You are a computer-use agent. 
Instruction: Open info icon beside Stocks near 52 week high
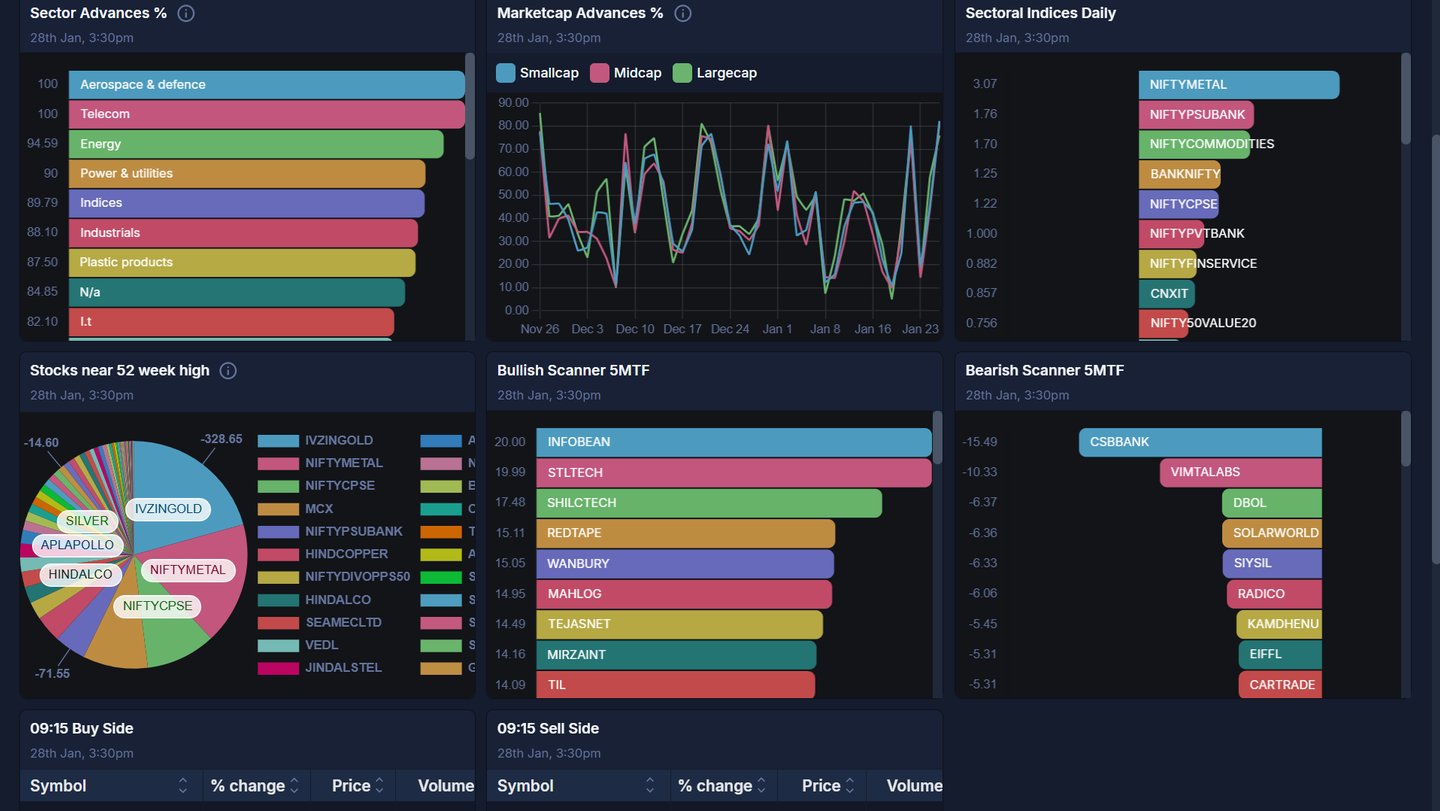click(x=228, y=371)
